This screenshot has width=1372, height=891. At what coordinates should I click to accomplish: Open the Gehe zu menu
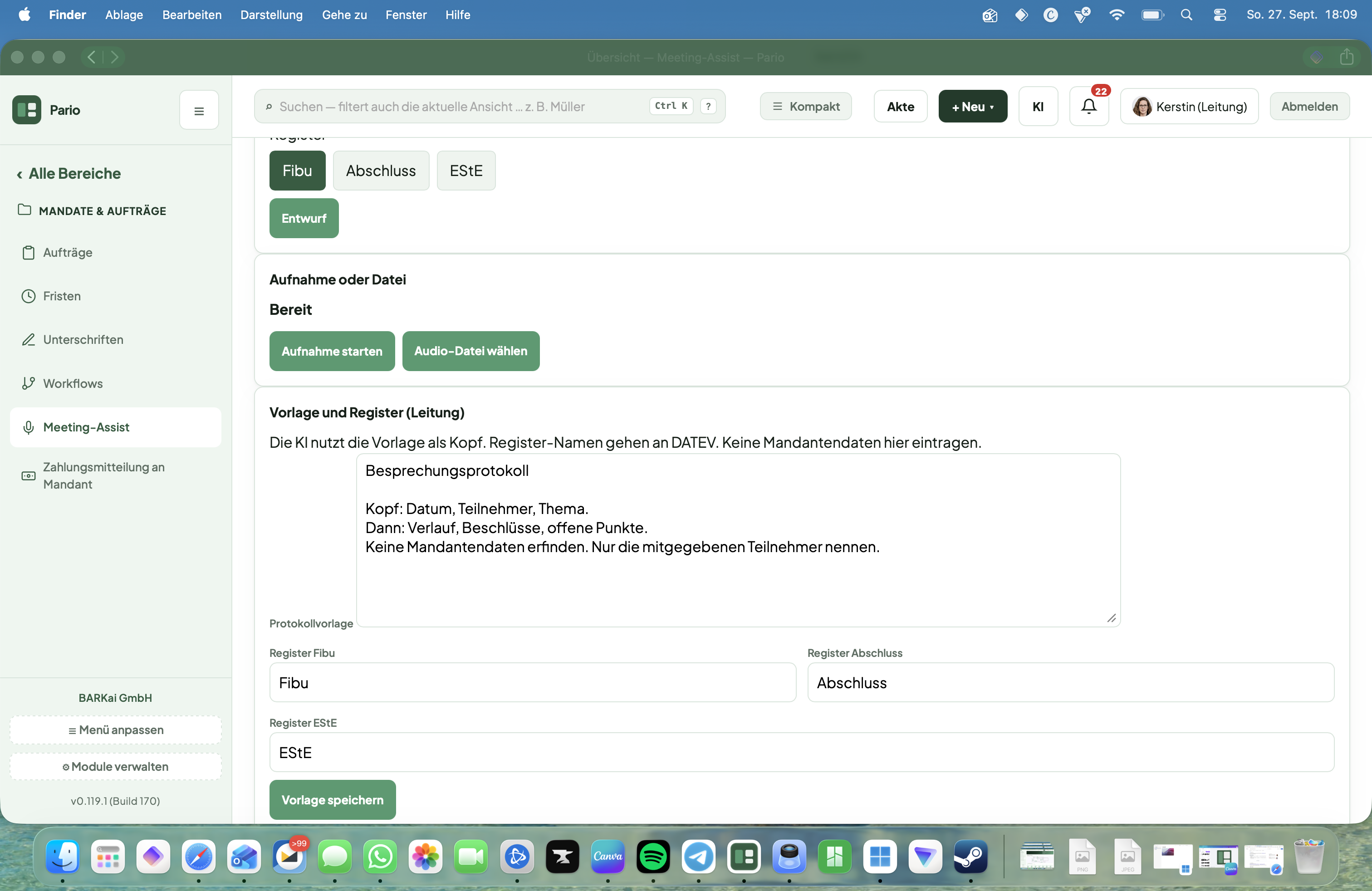pos(344,15)
